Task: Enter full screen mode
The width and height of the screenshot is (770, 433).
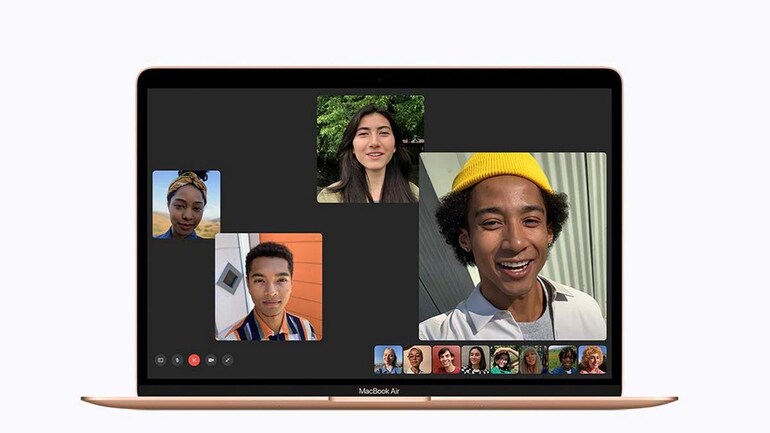Action: 228,359
